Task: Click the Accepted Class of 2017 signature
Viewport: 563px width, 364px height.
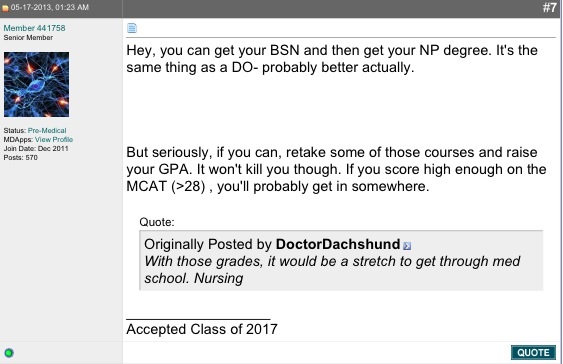Action: pyautogui.click(x=202, y=329)
